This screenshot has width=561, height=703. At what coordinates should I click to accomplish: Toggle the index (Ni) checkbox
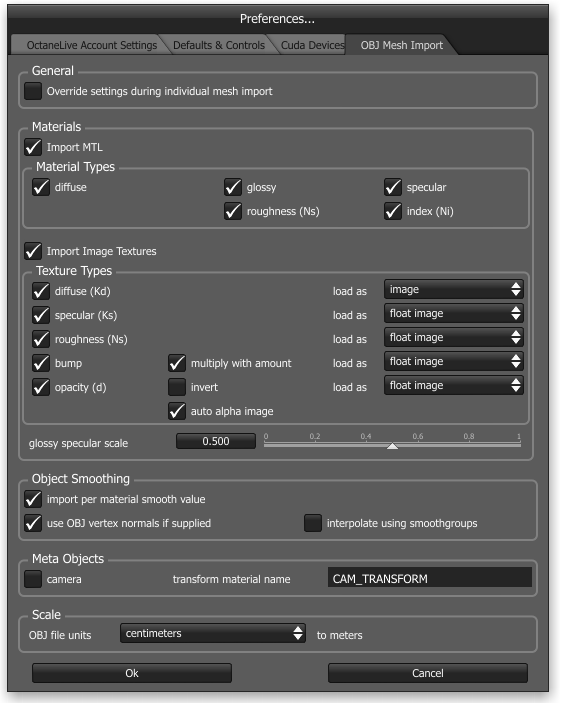click(393, 211)
